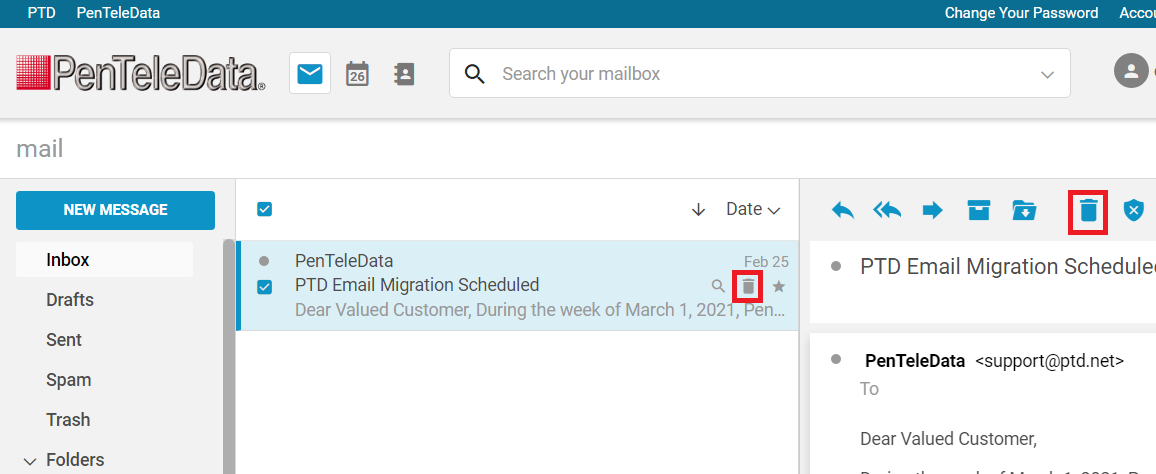
Task: Click the Reply arrow icon
Action: click(843, 210)
